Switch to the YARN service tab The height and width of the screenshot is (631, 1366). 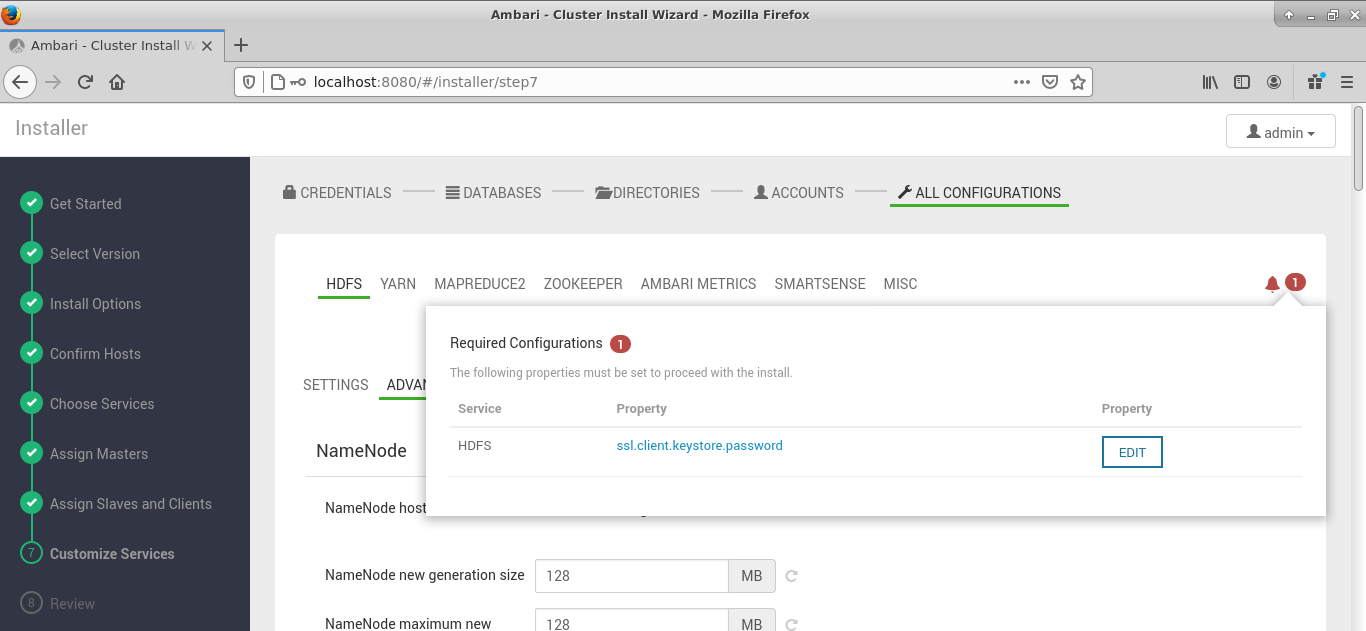click(x=398, y=284)
